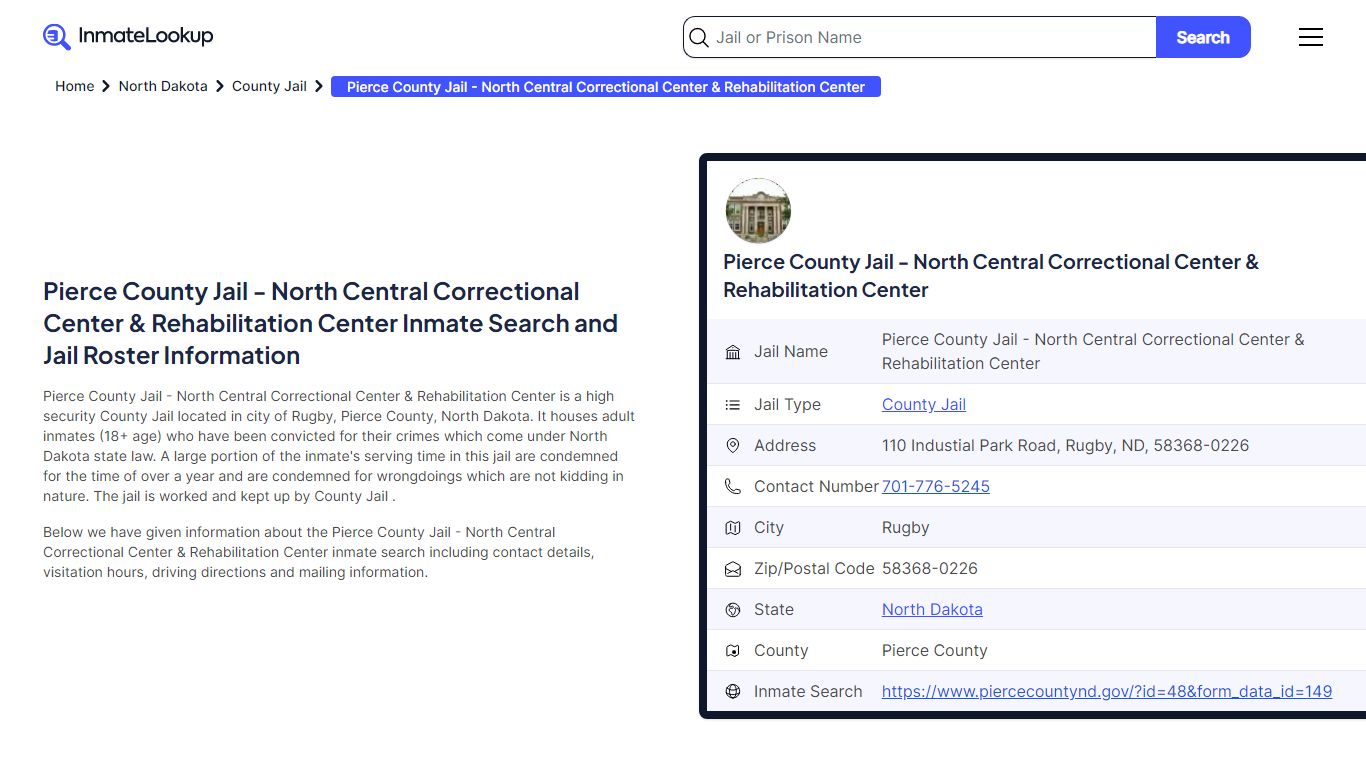Click the State globe icon

coord(733,610)
